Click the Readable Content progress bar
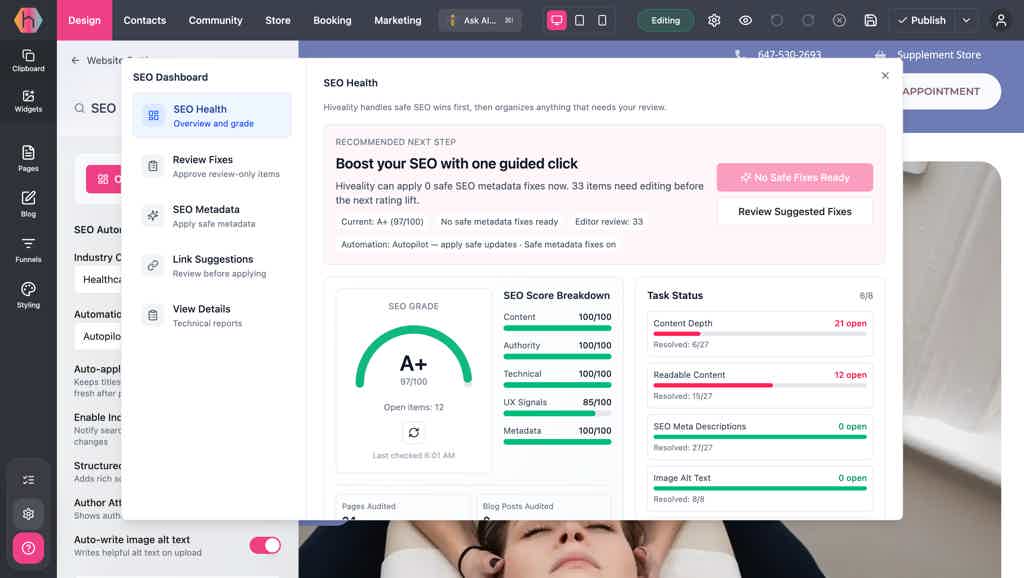Screen dimensions: 1024x578 pos(760,385)
